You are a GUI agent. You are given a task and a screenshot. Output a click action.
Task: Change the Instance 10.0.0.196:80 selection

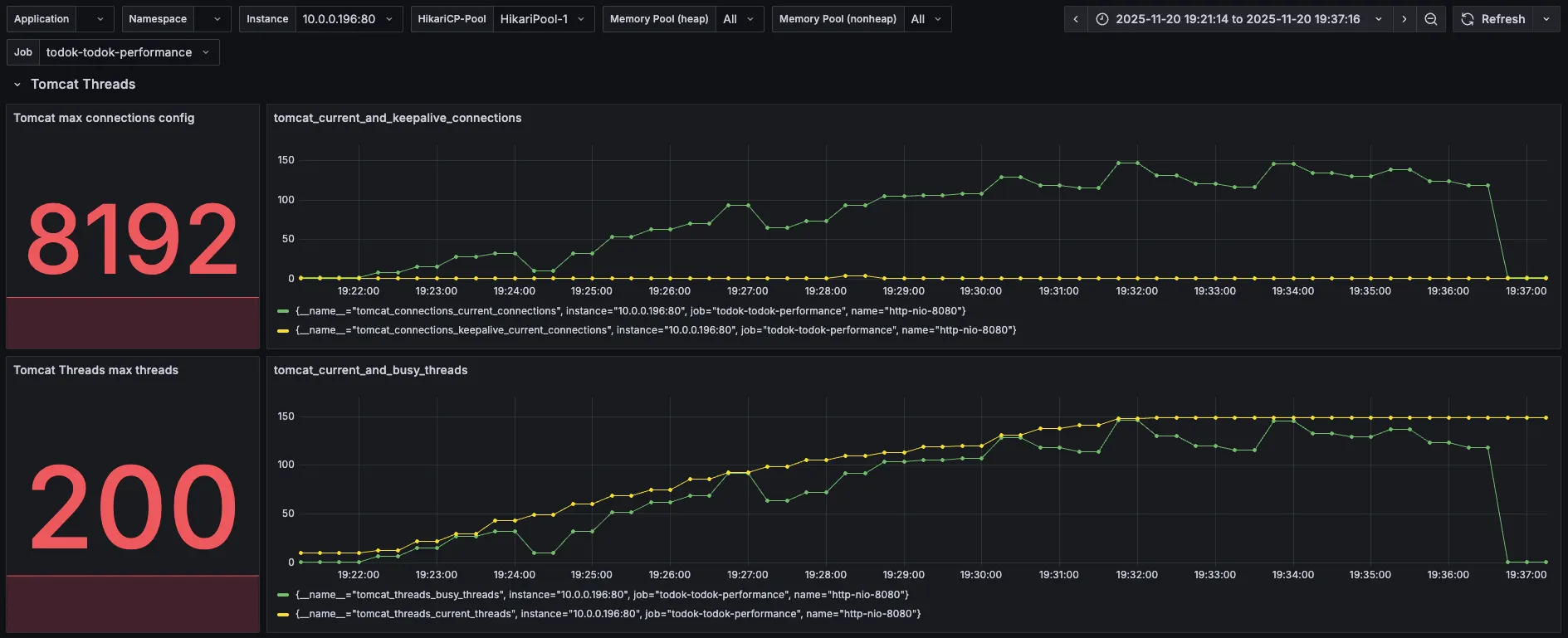(x=349, y=19)
